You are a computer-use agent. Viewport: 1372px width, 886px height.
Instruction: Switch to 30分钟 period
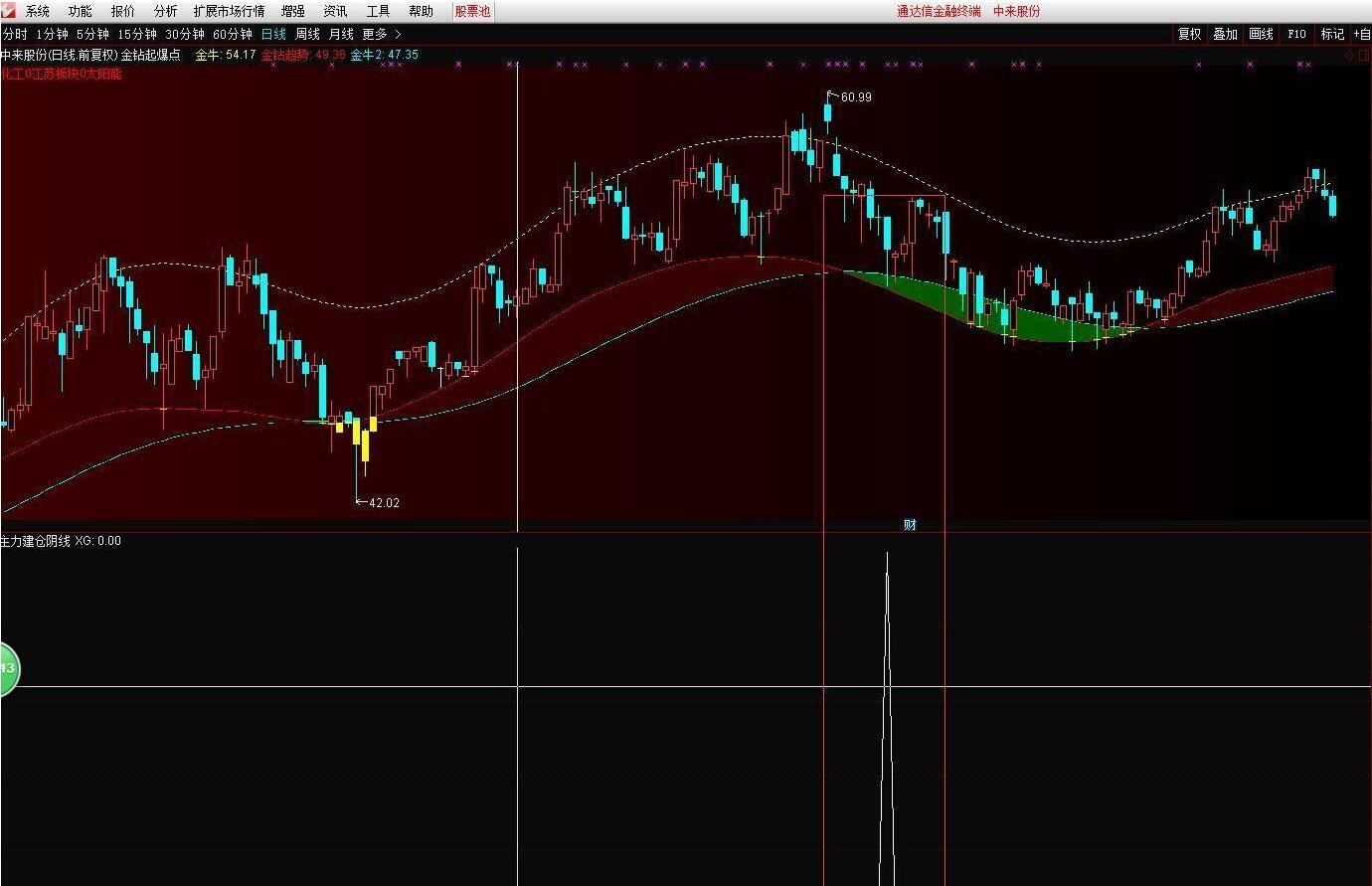185,34
